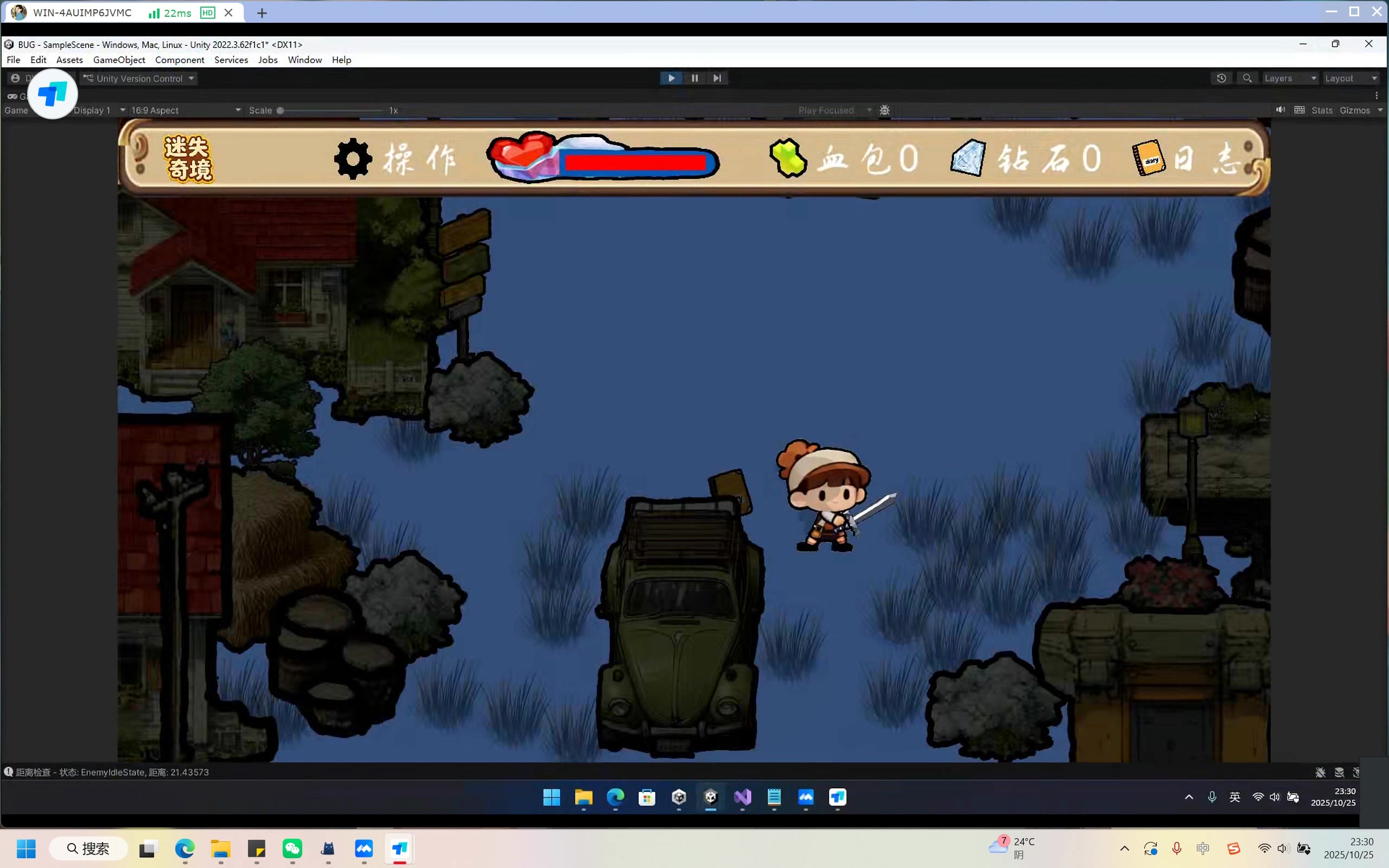Stop play mode with Play button
The image size is (1389, 868).
[x=671, y=78]
